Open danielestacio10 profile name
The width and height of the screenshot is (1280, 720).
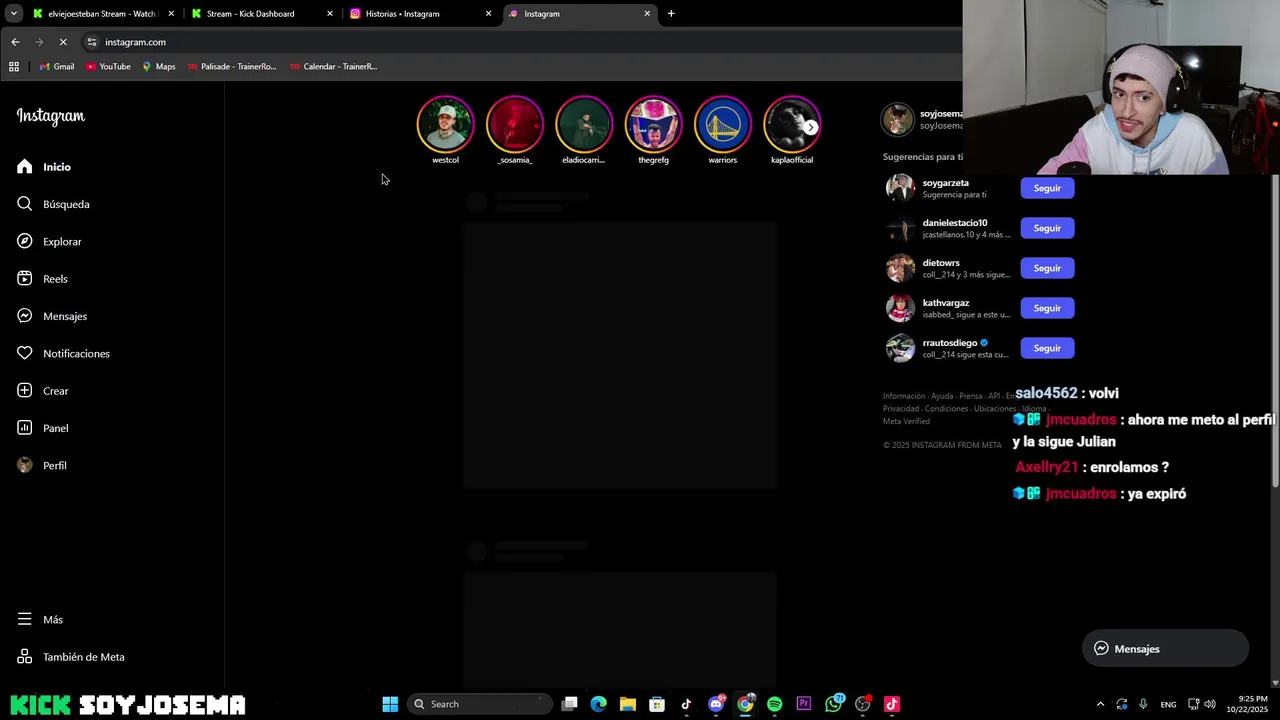coord(954,223)
